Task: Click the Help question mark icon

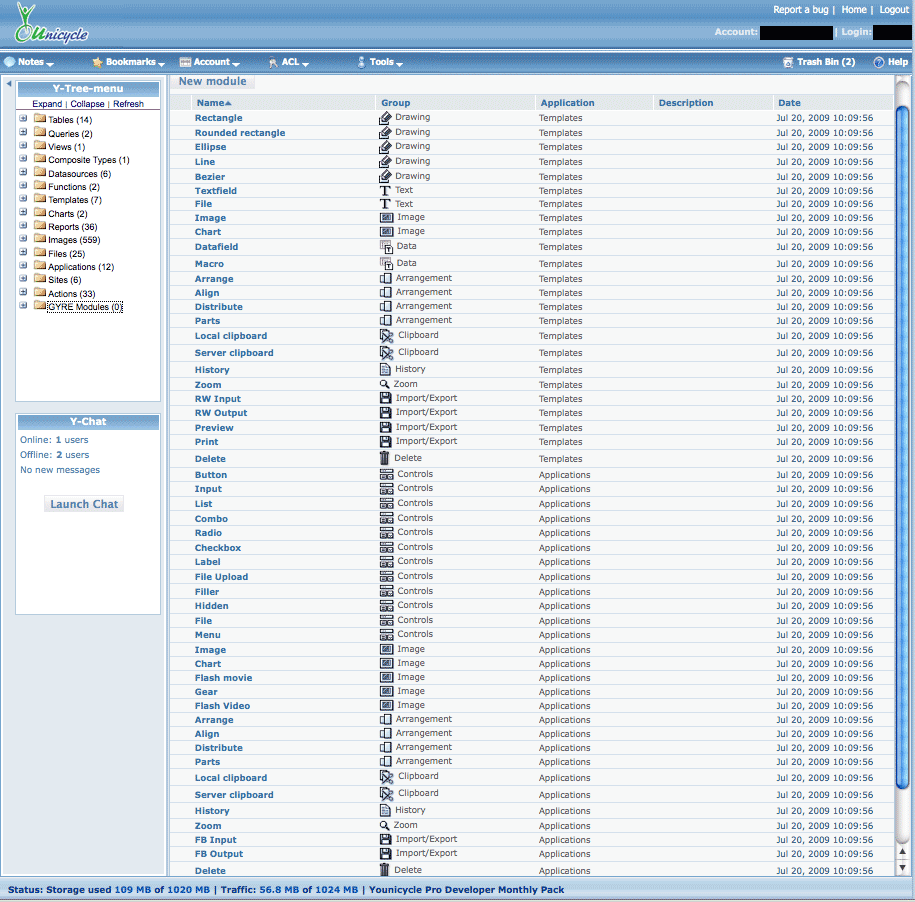Action: tap(879, 62)
